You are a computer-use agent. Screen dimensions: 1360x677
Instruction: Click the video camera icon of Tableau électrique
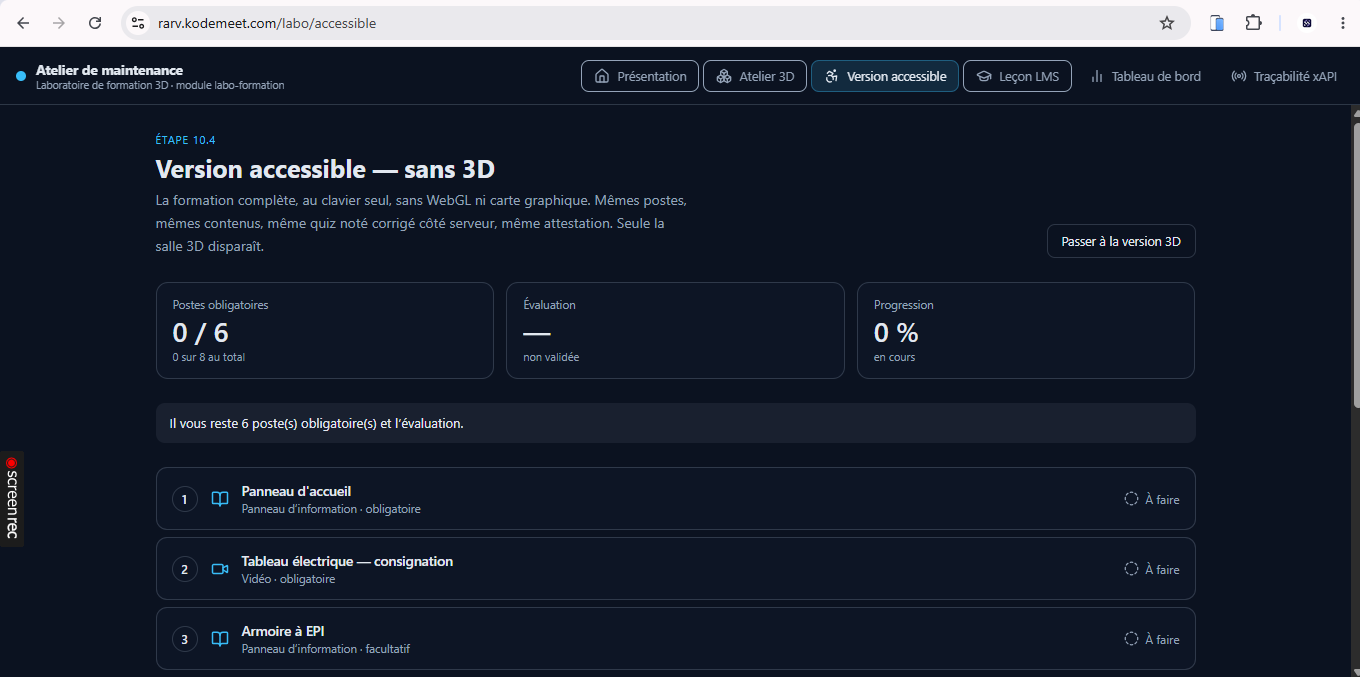tap(220, 569)
